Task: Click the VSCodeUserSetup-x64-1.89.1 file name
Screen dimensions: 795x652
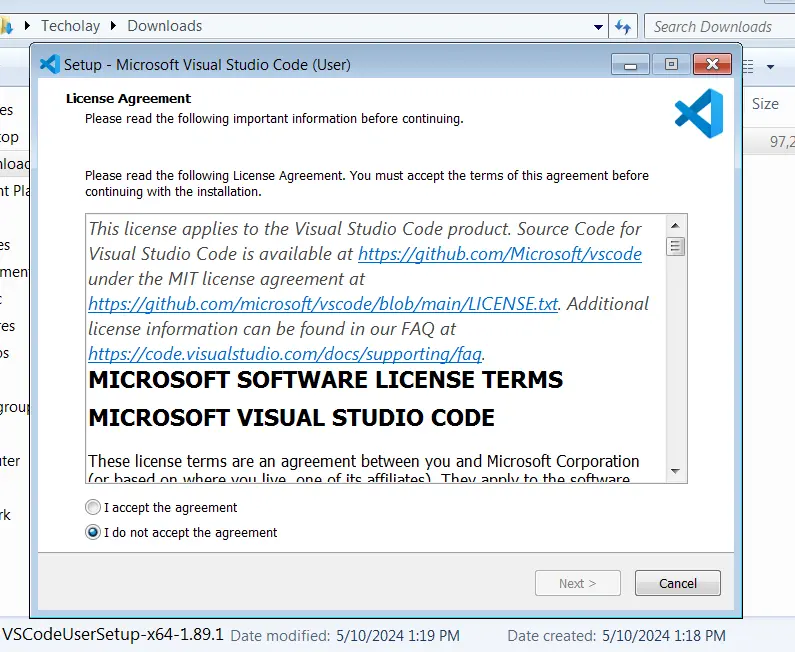Action: (113, 634)
